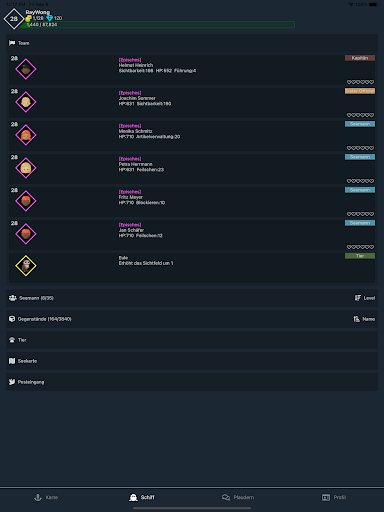Sort sailors by Level
The image size is (384, 512).
(x=365, y=298)
